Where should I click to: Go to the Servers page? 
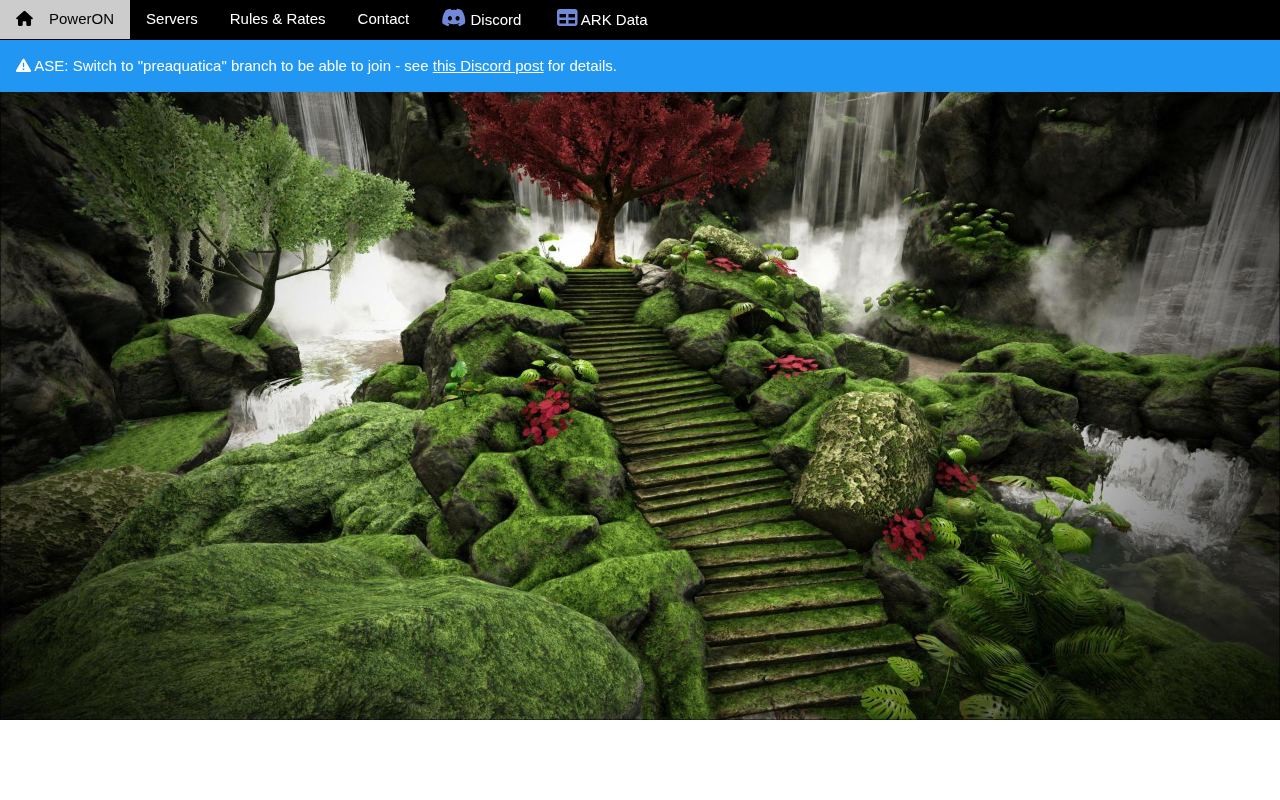click(x=172, y=19)
